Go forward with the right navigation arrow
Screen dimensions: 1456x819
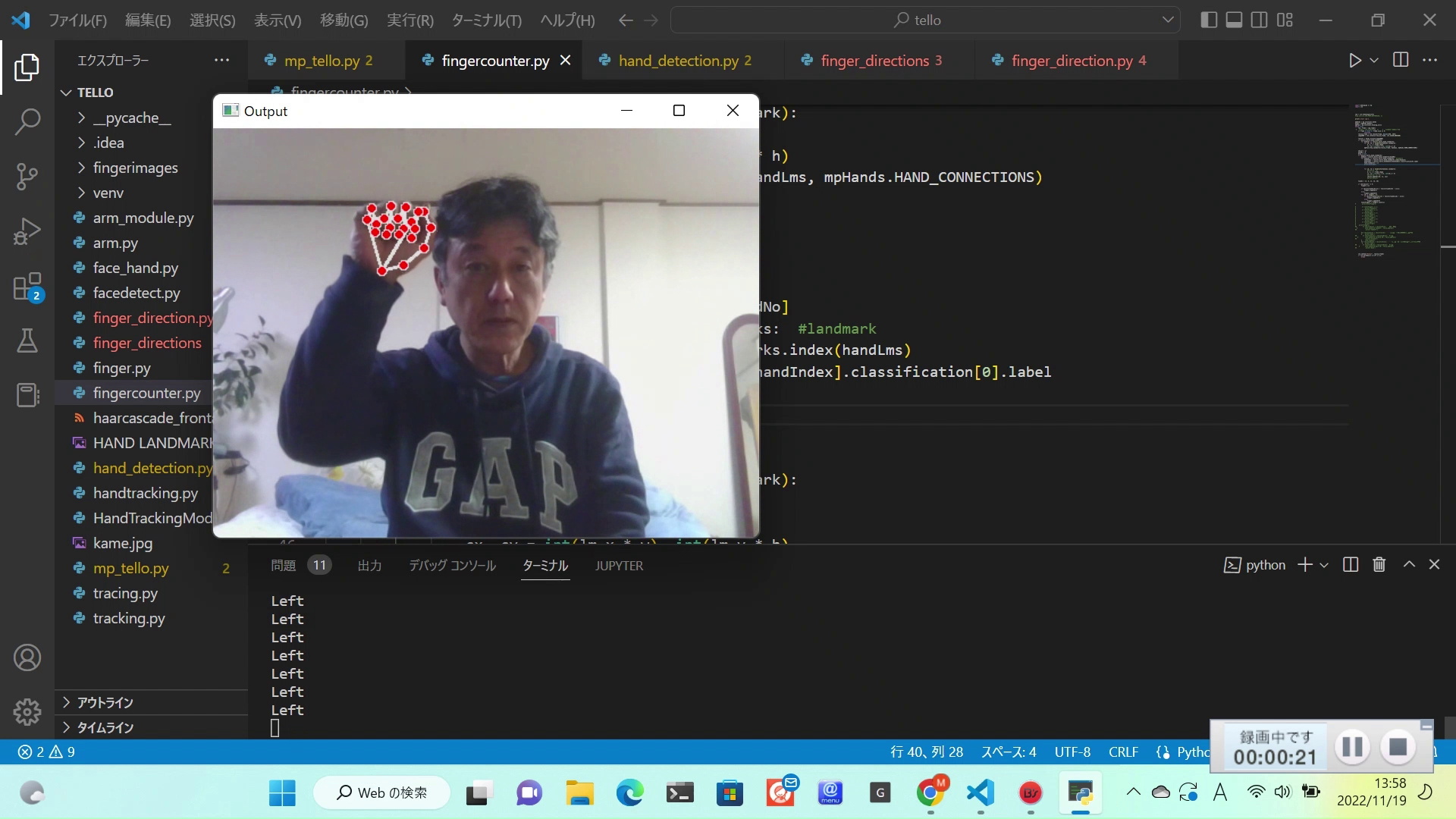[651, 20]
